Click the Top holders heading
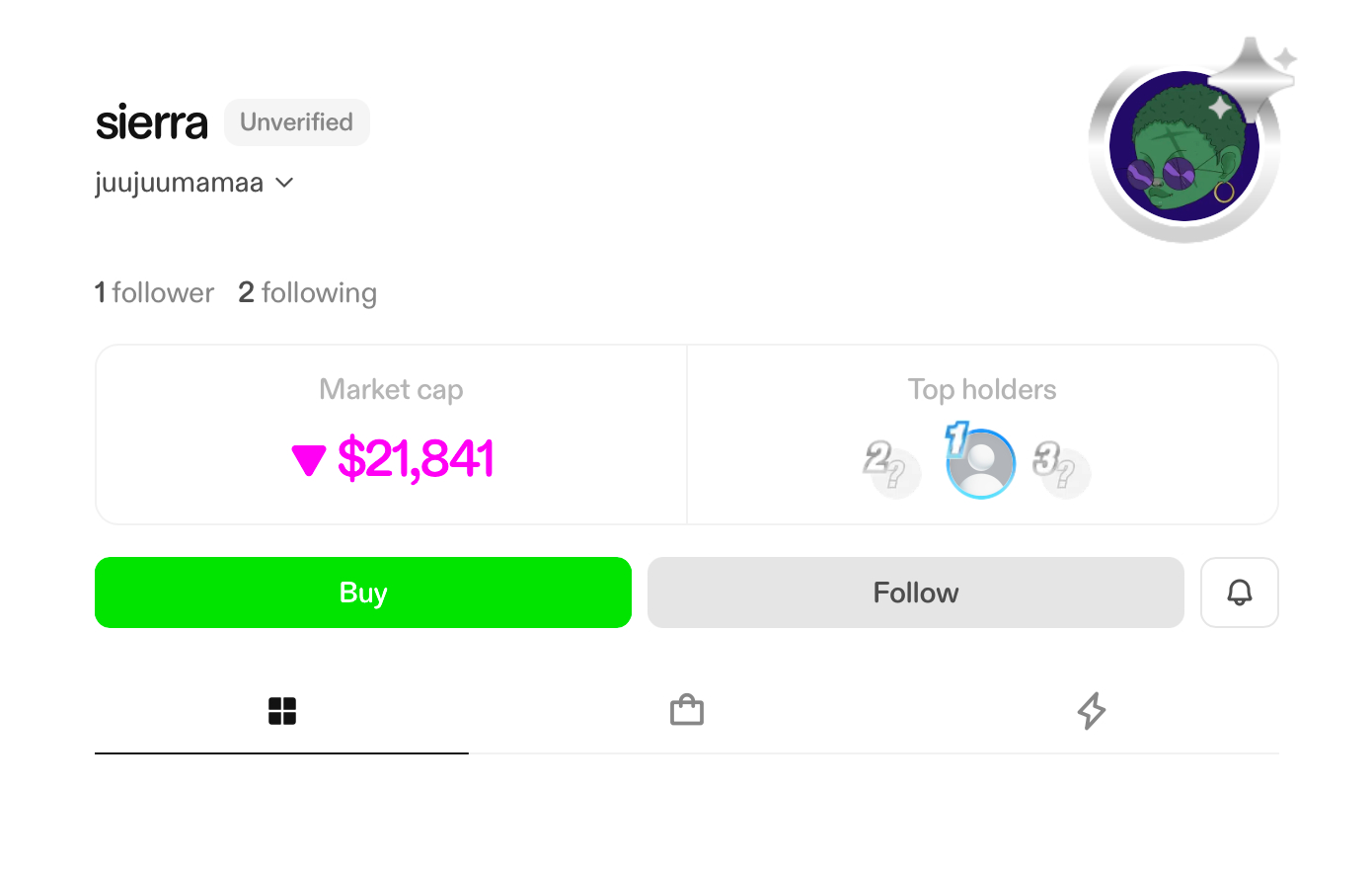 [x=982, y=390]
